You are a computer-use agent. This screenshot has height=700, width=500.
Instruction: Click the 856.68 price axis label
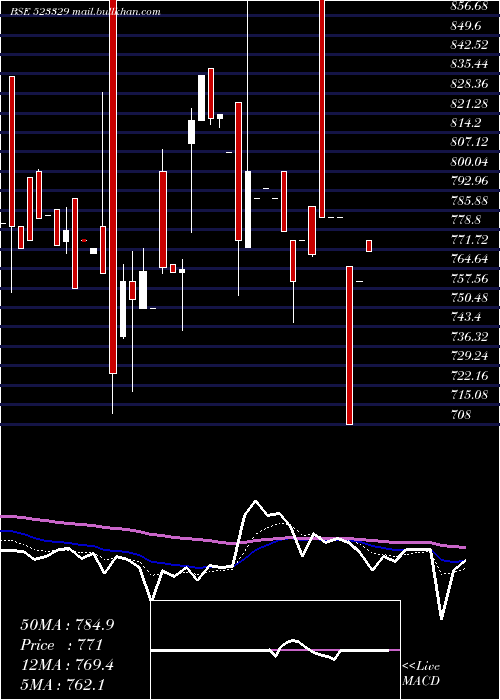coord(470,6)
